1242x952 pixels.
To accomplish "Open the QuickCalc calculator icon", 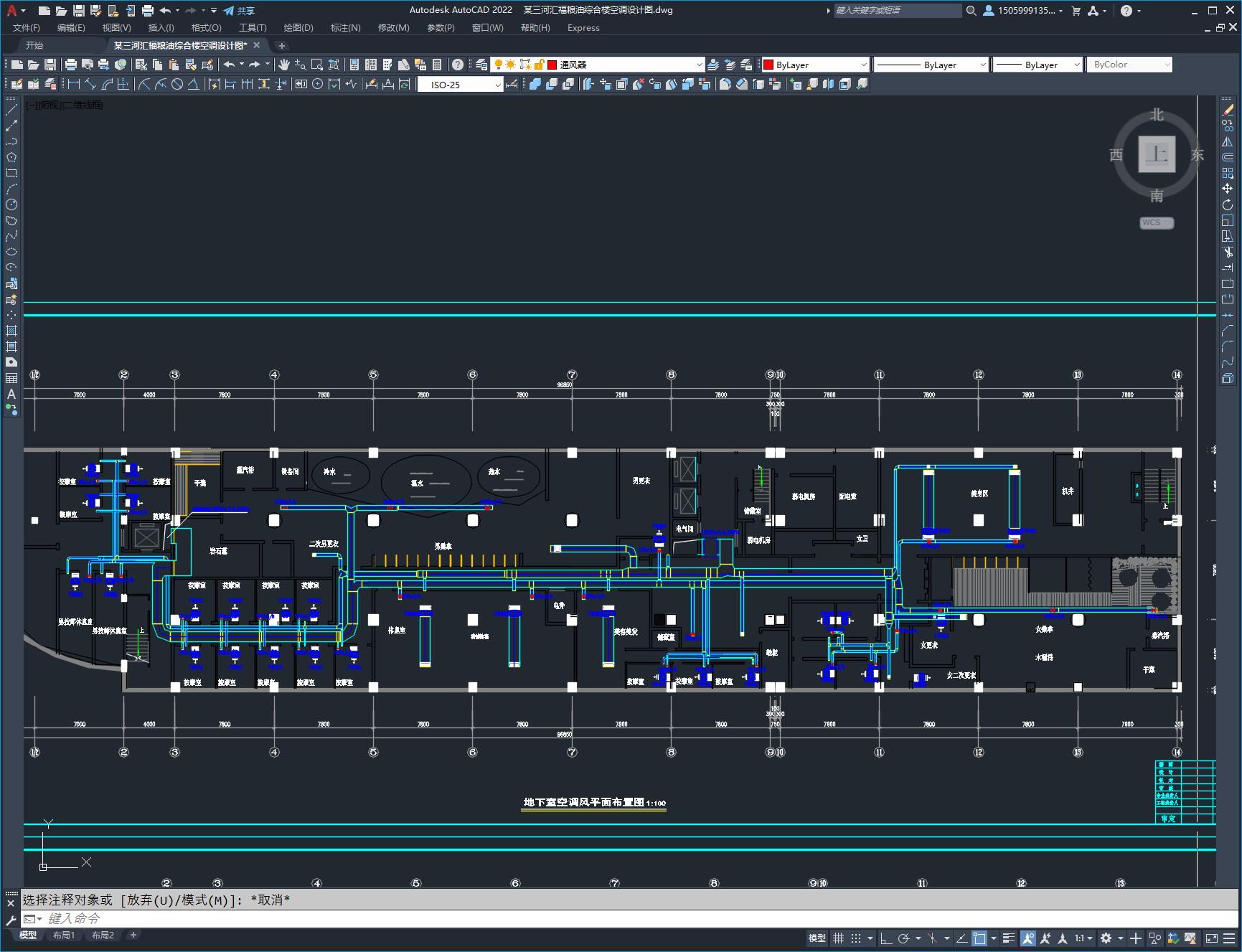I will (437, 65).
